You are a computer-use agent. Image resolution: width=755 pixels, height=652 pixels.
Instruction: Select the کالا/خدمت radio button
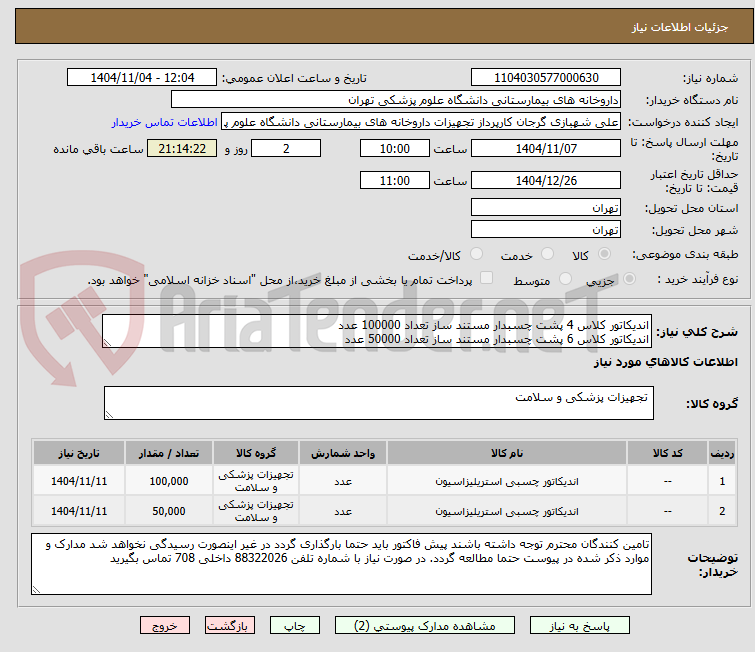476,254
